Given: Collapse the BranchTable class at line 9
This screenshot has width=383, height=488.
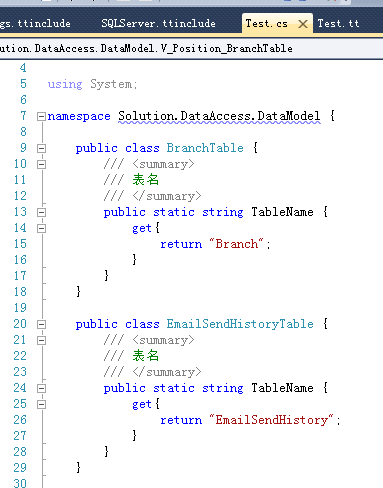Looking at the screenshot, I should click(x=41, y=148).
